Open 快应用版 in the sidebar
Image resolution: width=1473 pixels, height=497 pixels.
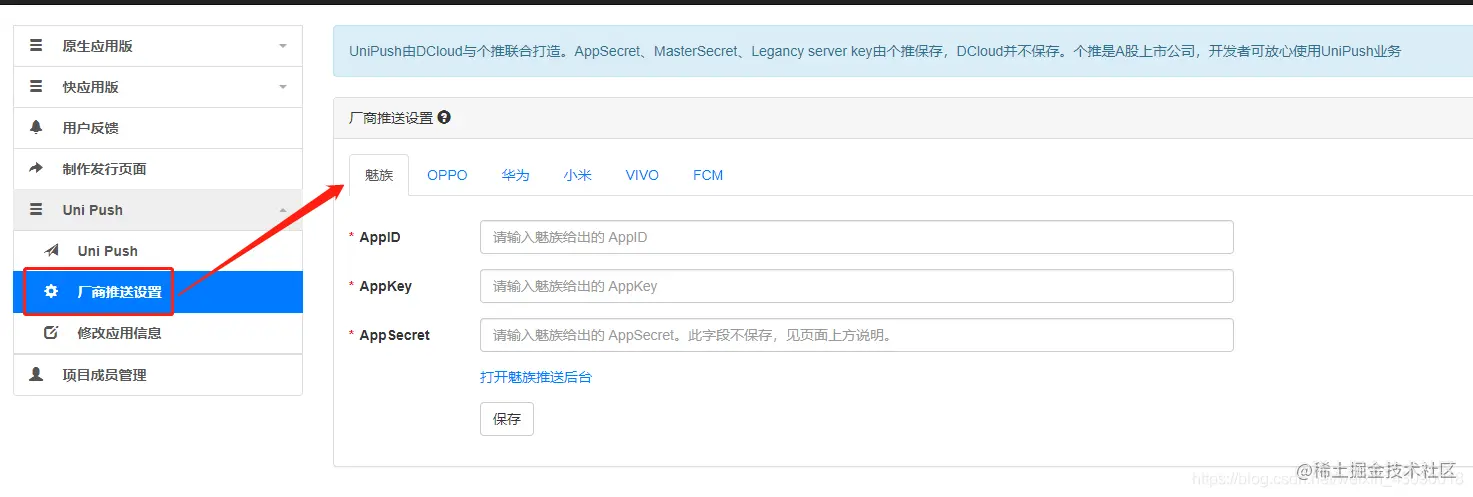(158, 87)
